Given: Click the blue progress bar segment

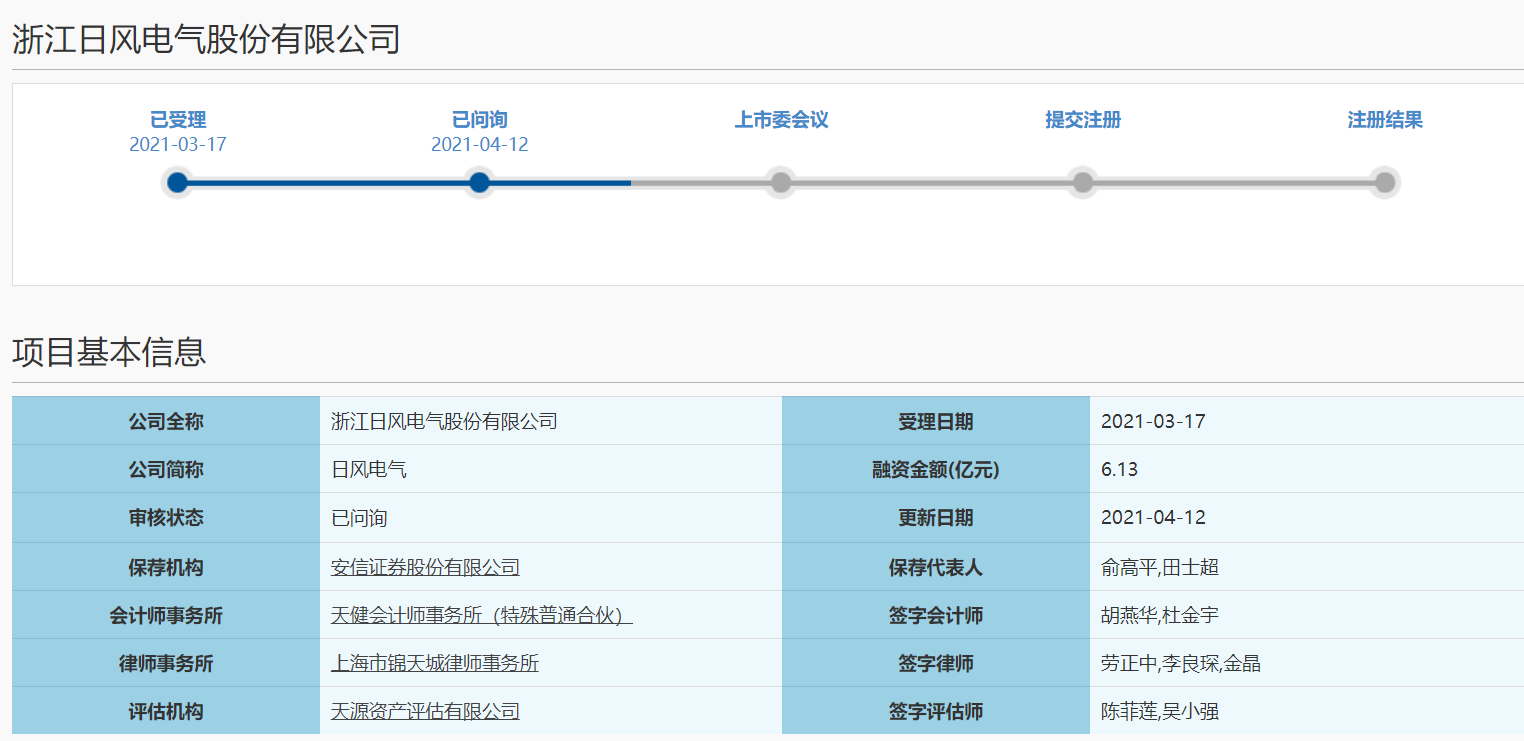Looking at the screenshot, I should point(328,183).
